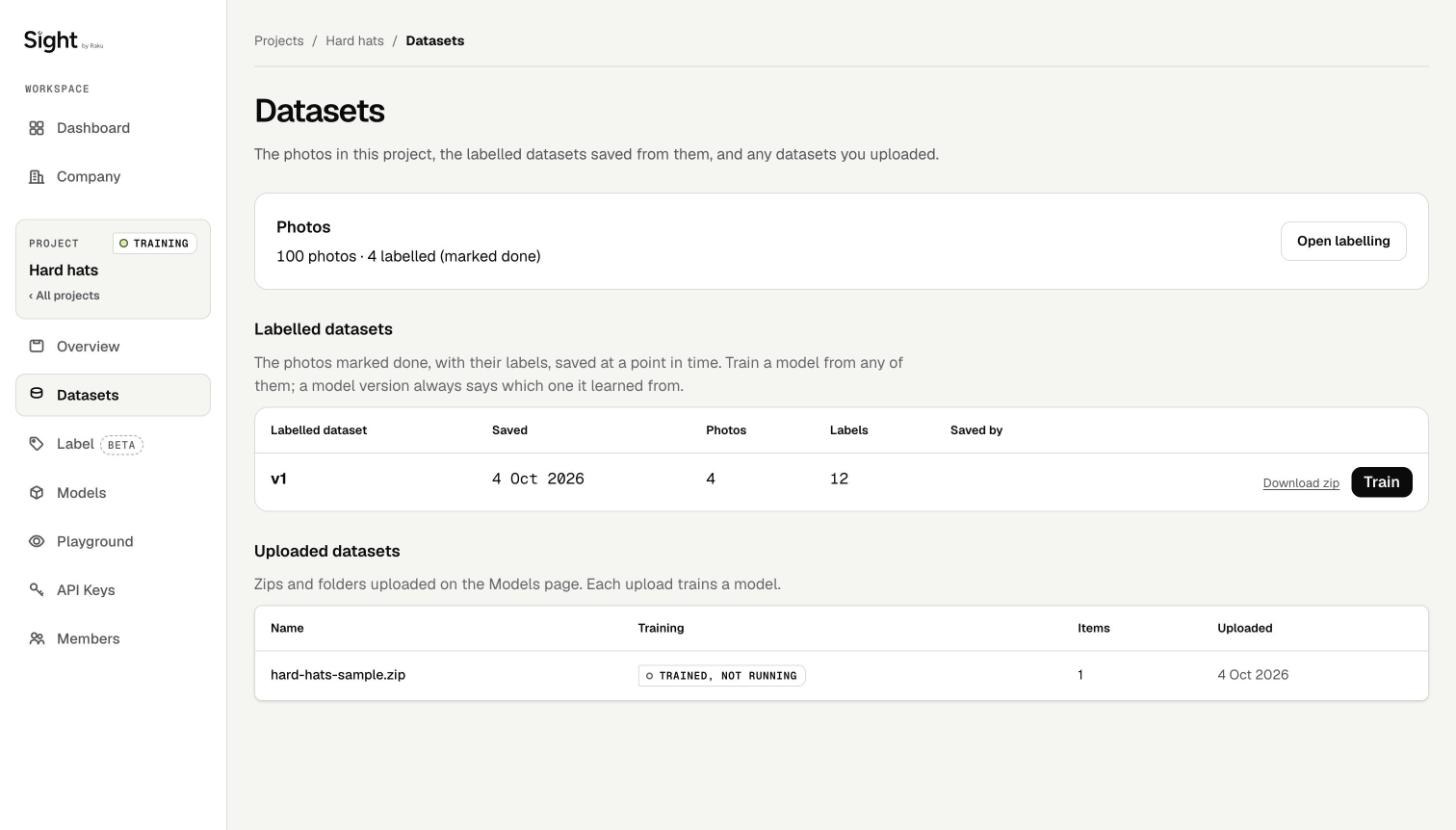
Task: Click Projects in the breadcrumb
Action: 279,41
